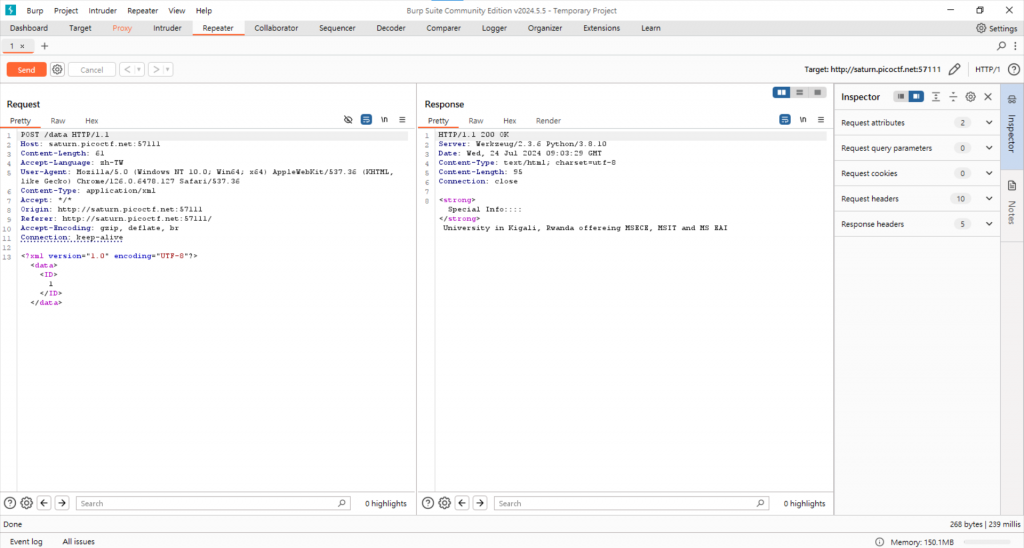Image resolution: width=1024 pixels, height=548 pixels.
Task: Jump to previous Request search match
Action: point(44,503)
